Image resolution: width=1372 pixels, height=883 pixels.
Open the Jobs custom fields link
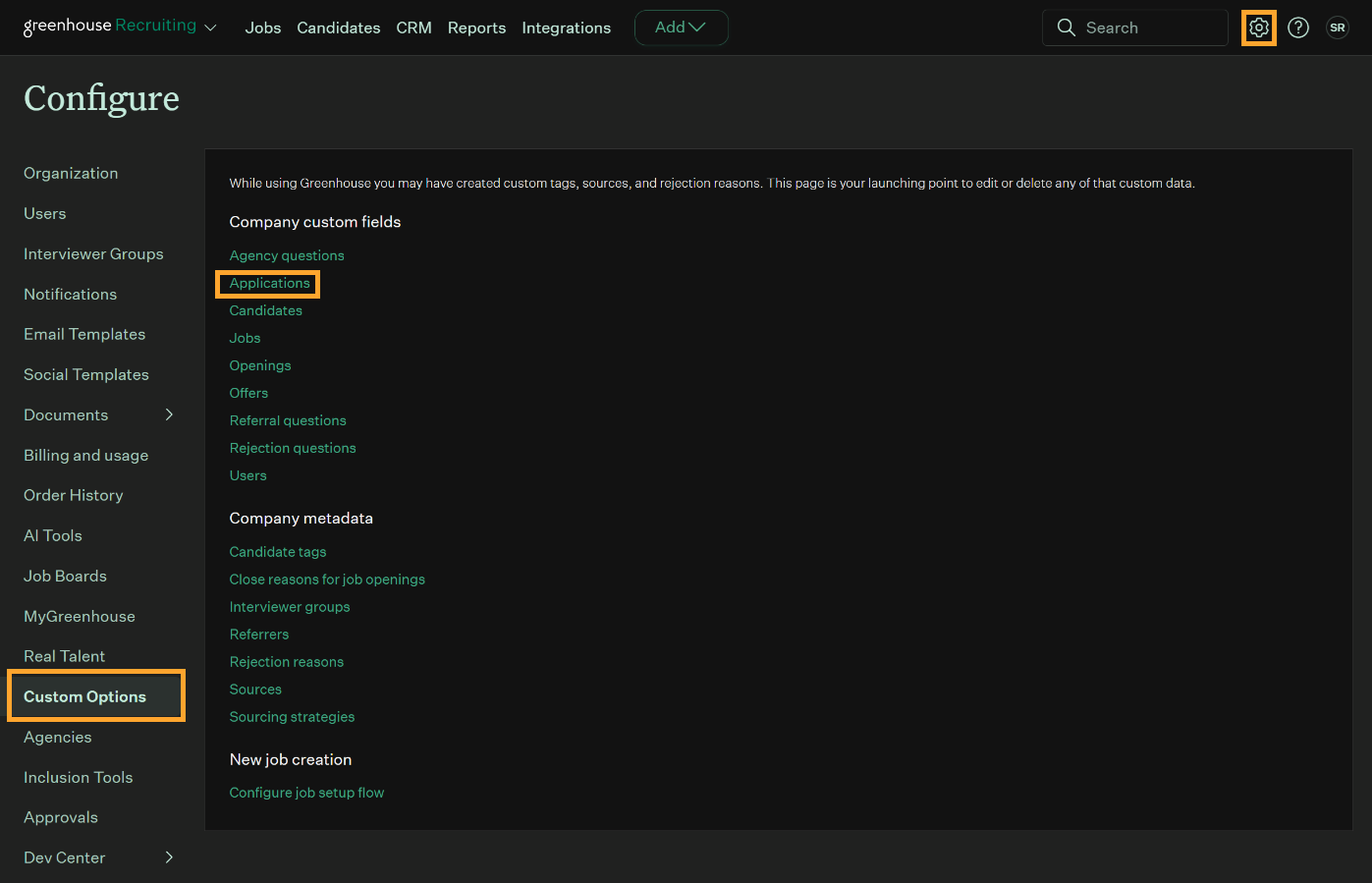tap(246, 338)
